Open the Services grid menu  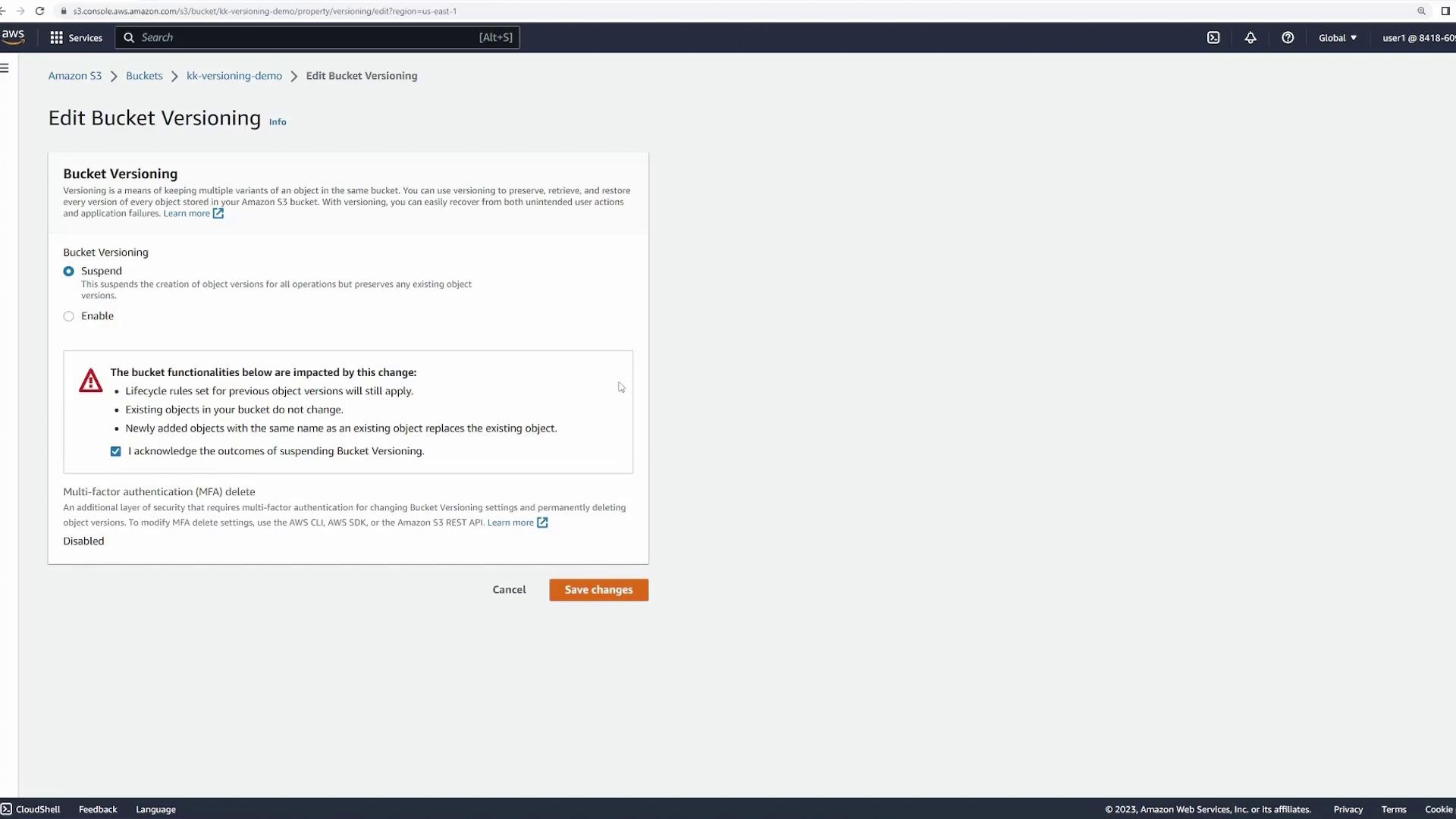pyautogui.click(x=76, y=38)
